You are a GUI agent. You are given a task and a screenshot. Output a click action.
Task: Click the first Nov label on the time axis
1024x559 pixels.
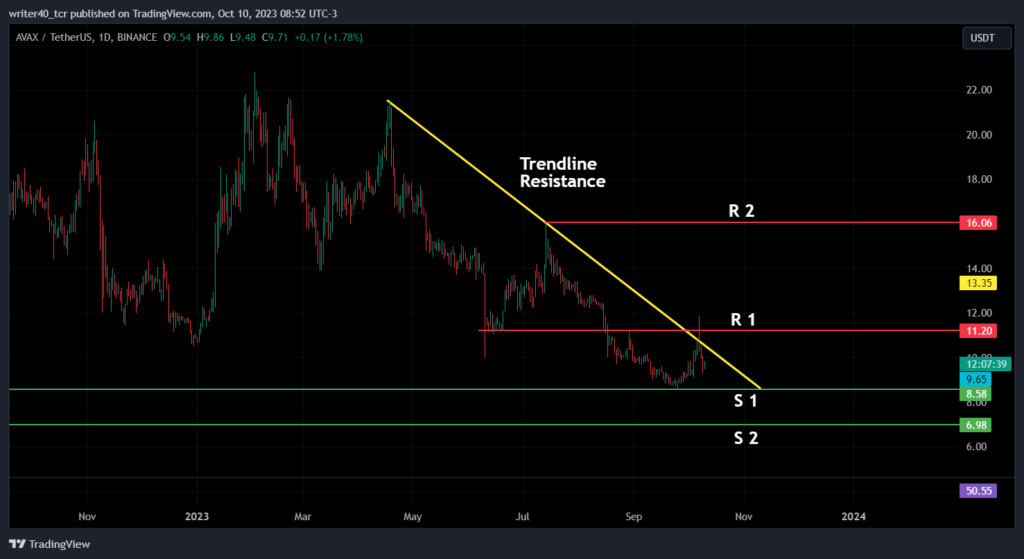click(x=87, y=517)
